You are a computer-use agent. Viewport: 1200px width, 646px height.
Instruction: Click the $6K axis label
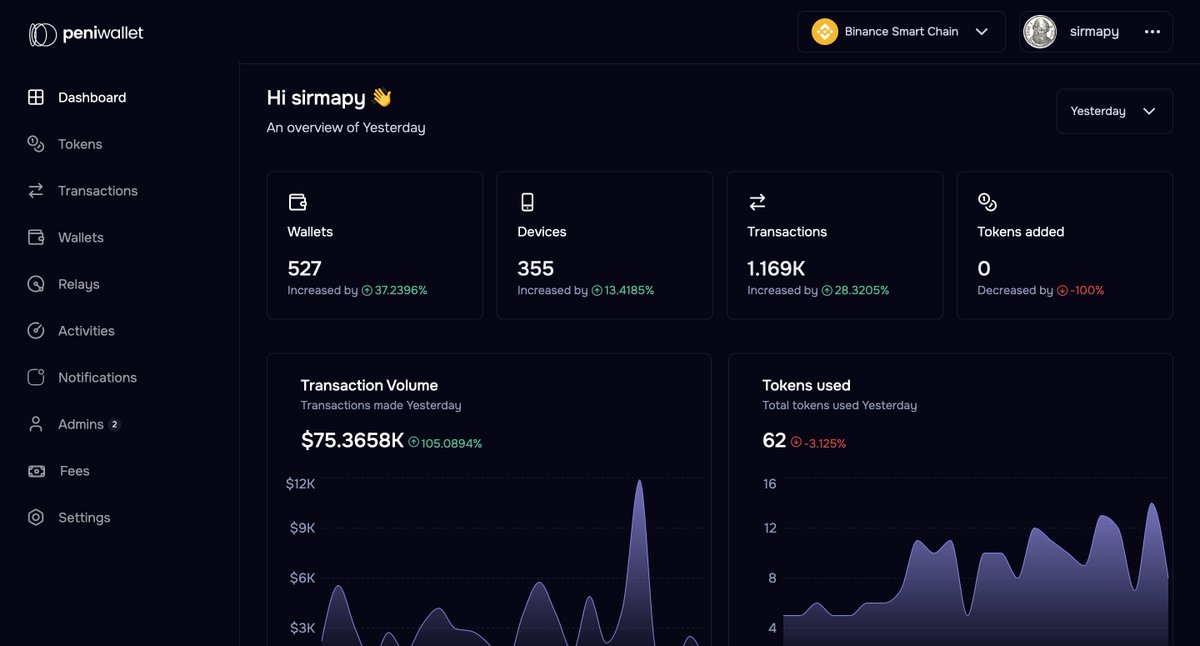click(x=302, y=578)
